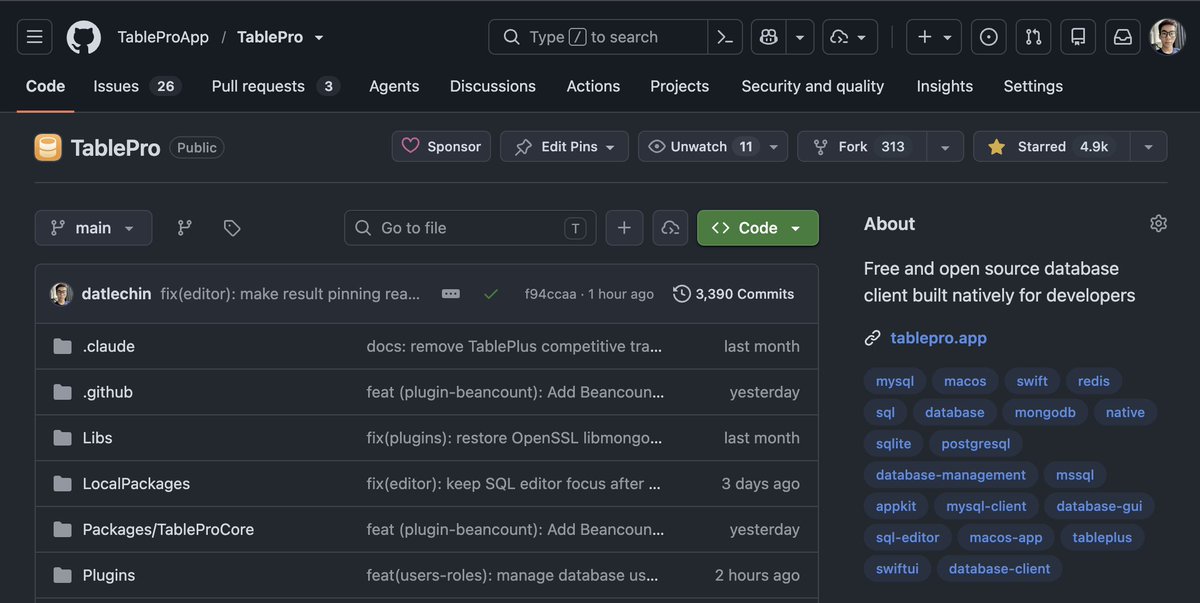Open the .github folder
This screenshot has width=1200, height=603.
pos(107,392)
